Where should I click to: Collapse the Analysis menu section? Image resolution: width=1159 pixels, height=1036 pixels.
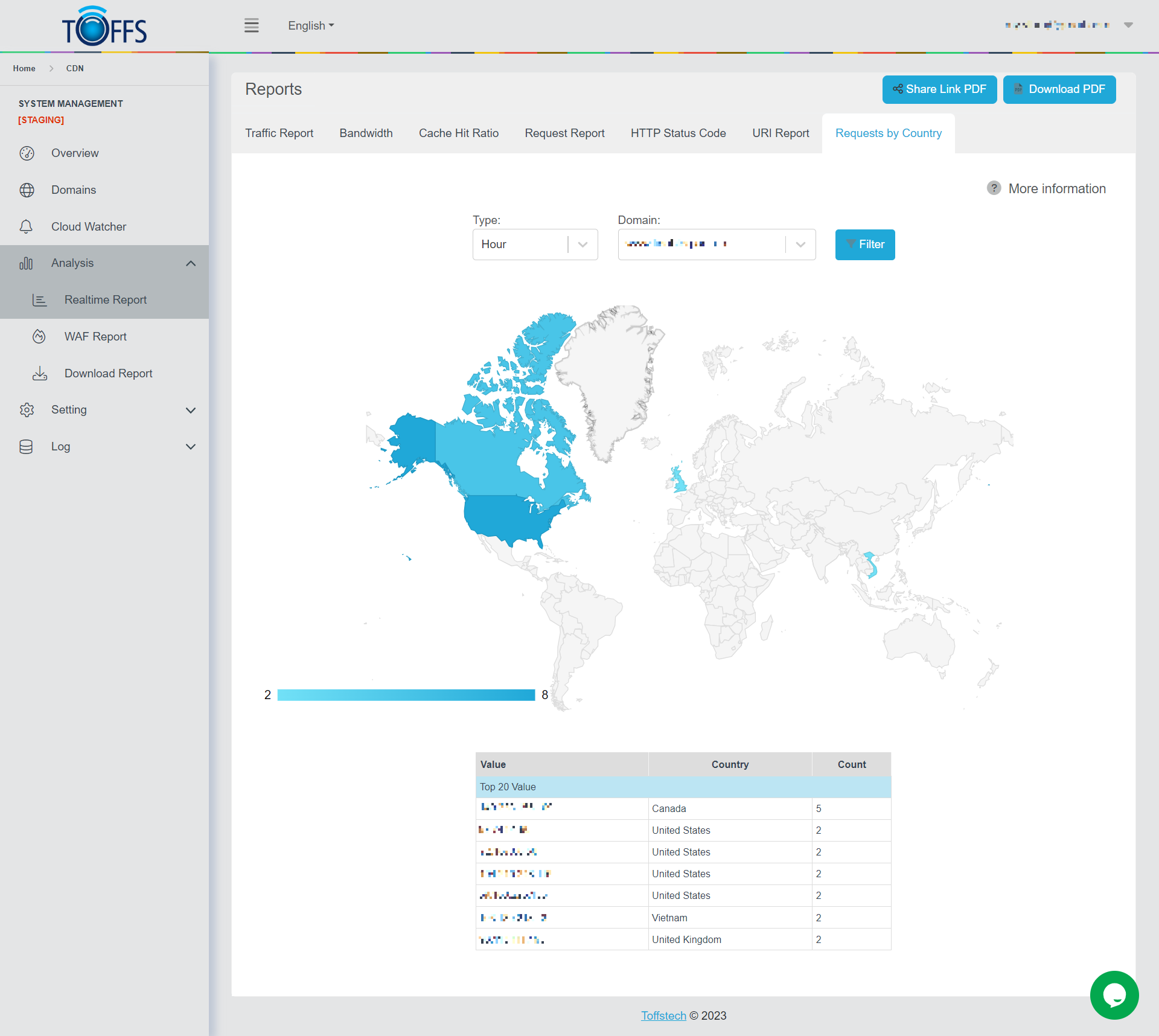pyautogui.click(x=191, y=263)
